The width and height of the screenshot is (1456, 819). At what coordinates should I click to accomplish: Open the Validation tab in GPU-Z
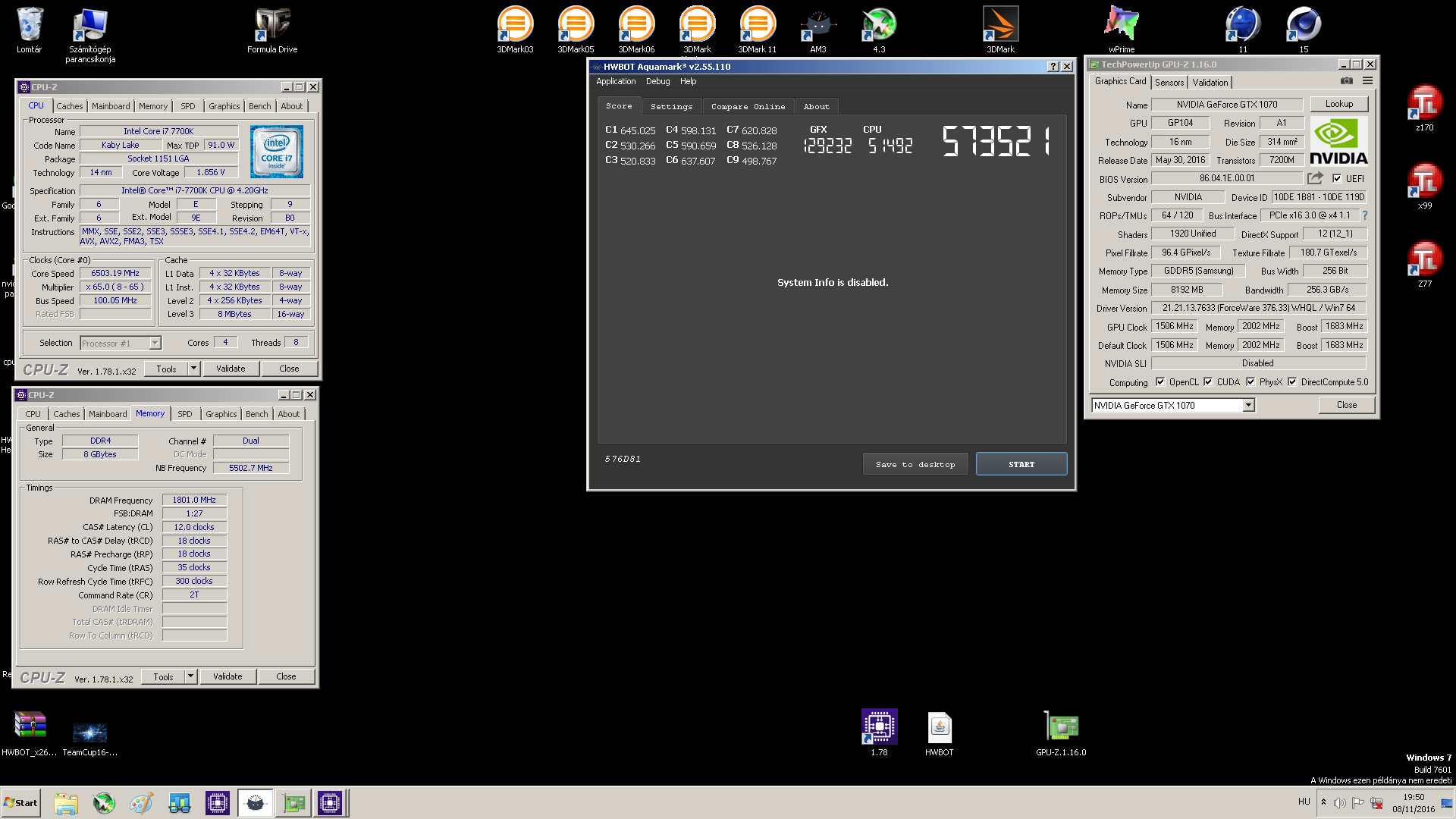tap(1210, 83)
